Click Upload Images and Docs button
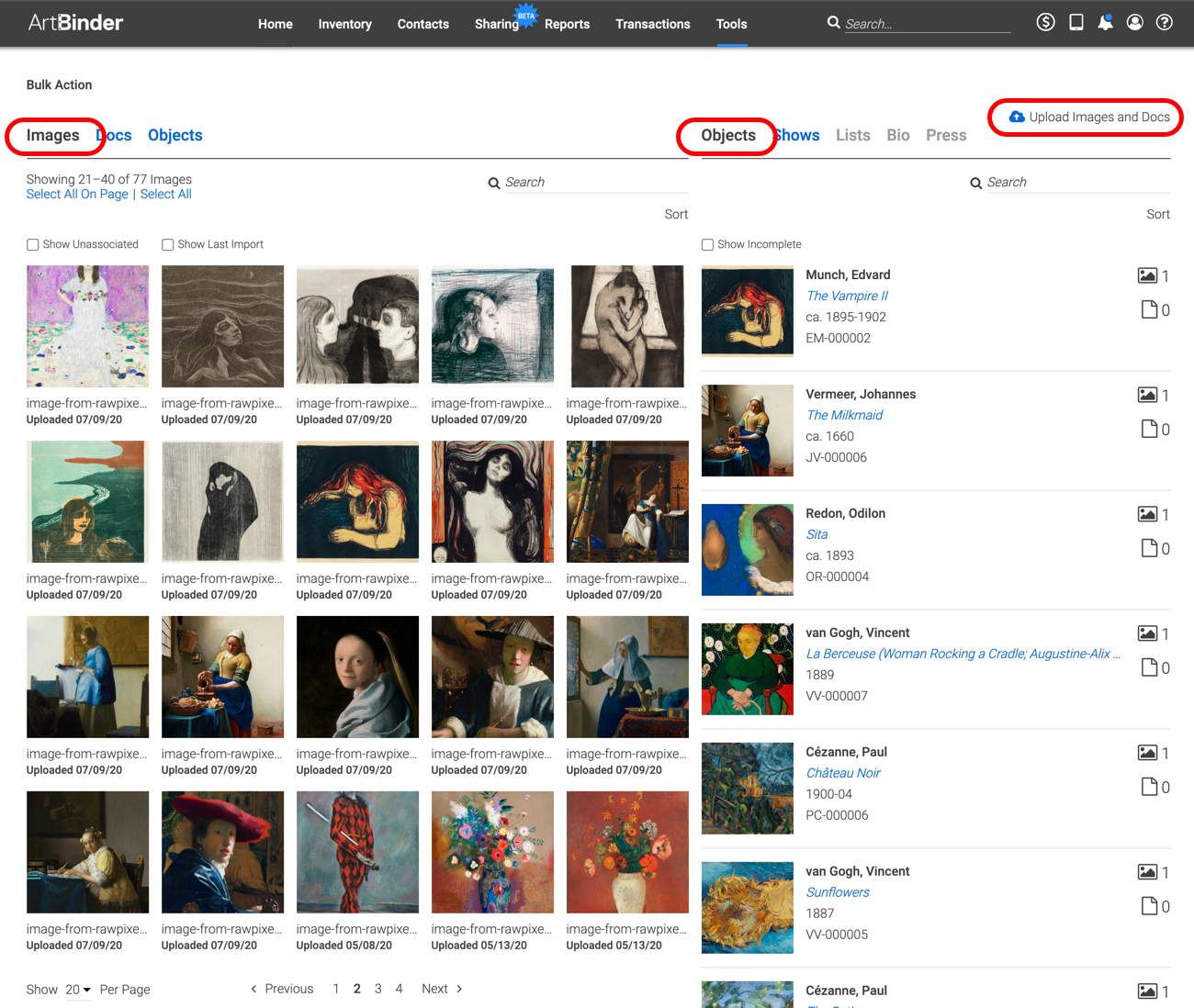The width and height of the screenshot is (1194, 1008). point(1089,117)
